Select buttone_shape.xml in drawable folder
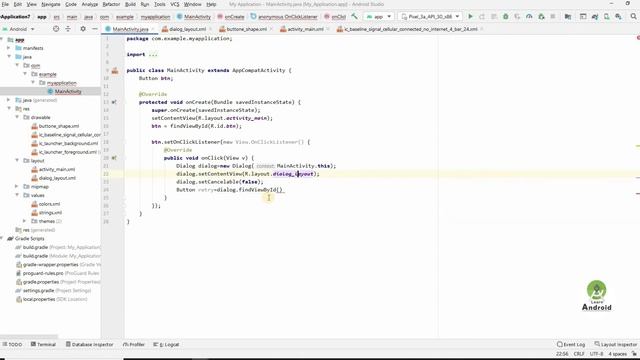Image resolution: width=640 pixels, height=360 pixels. [59, 126]
